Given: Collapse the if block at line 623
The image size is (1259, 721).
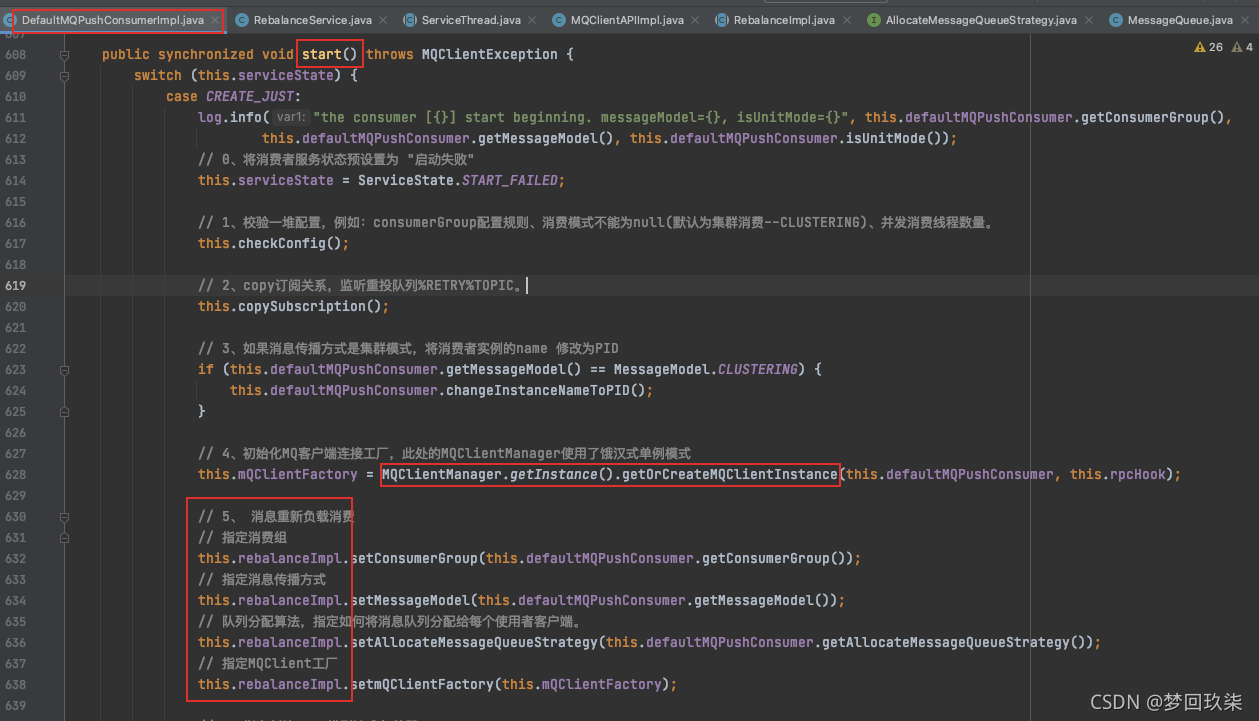Looking at the screenshot, I should pyautogui.click(x=65, y=370).
